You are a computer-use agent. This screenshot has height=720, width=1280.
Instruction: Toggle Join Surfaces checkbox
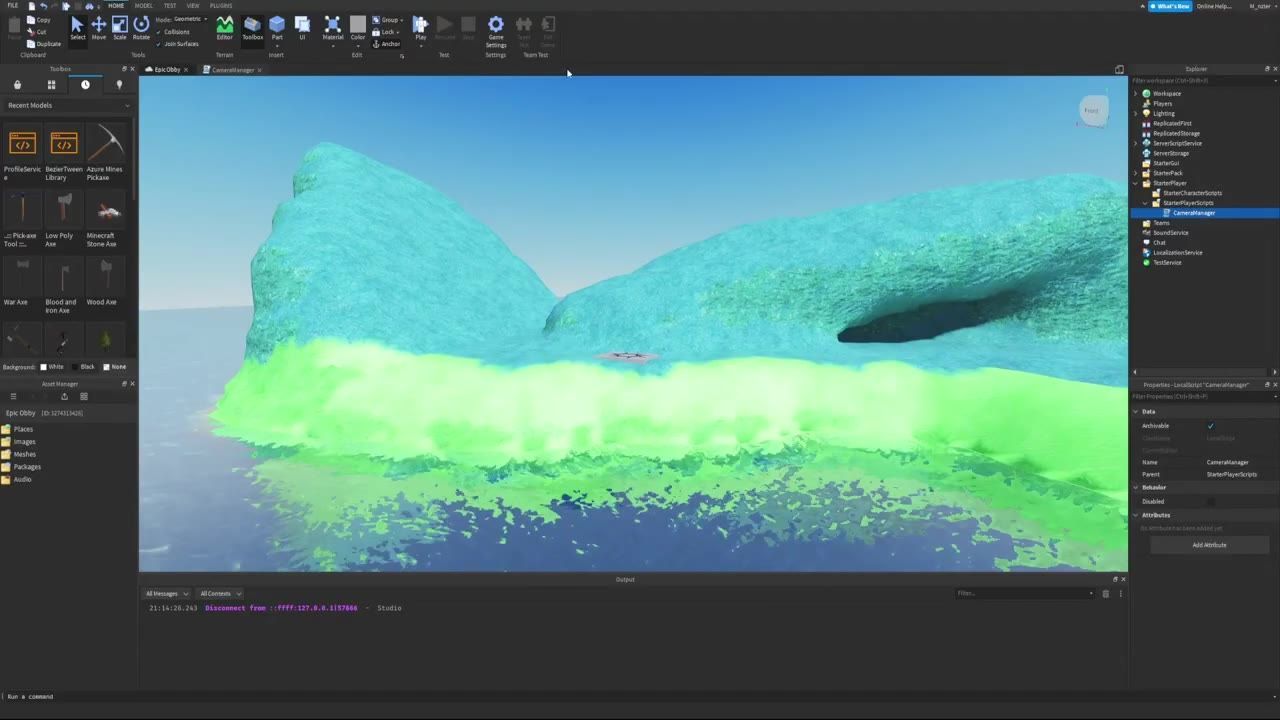click(x=158, y=44)
